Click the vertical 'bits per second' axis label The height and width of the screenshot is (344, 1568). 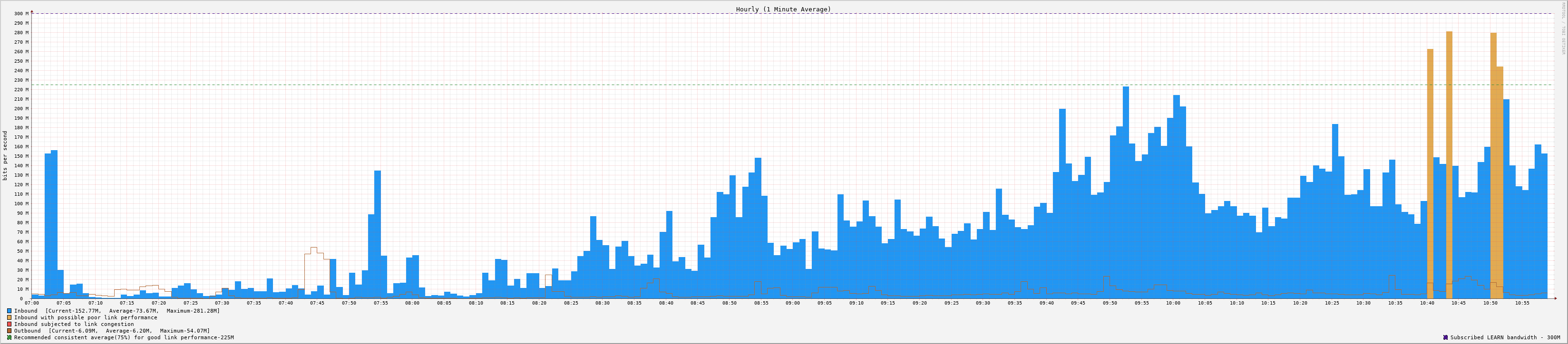click(x=6, y=155)
